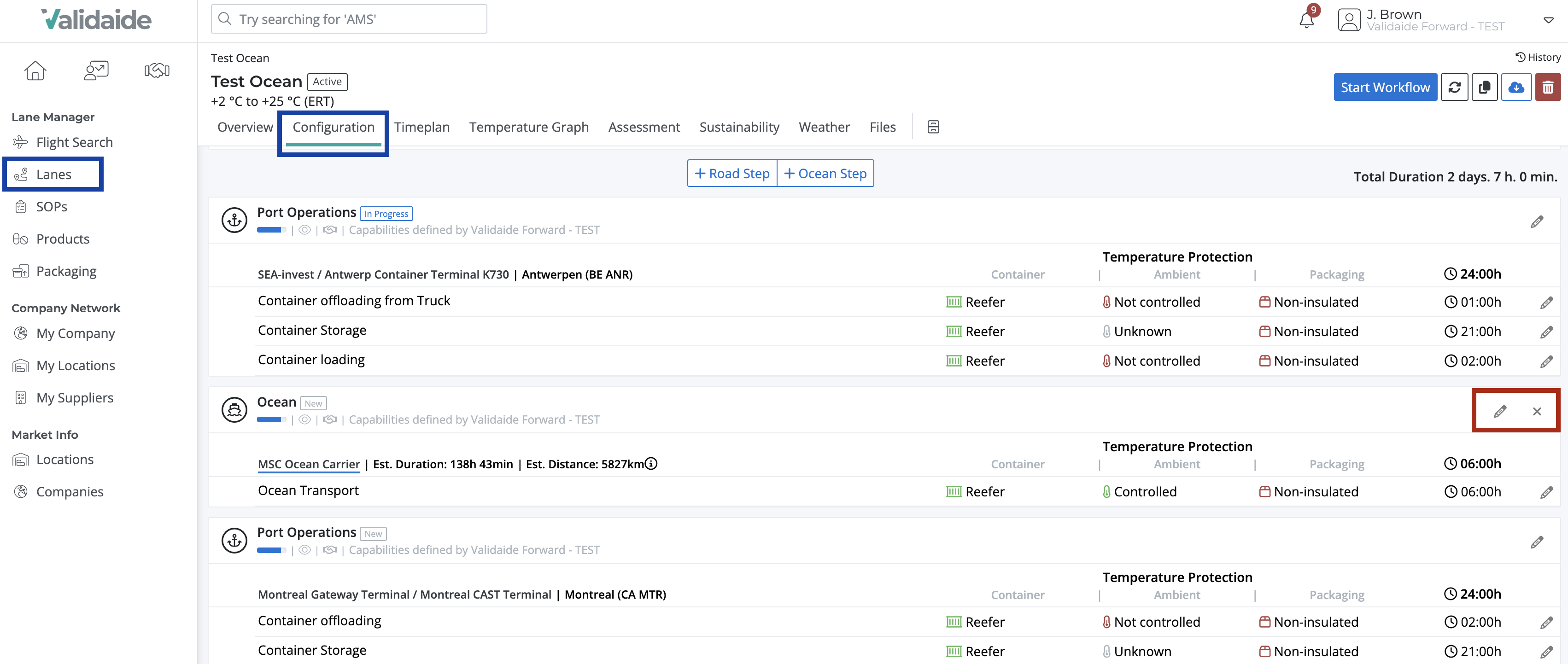1568x664 pixels.
Task: Open Lanes in Lane Manager
Action: pyautogui.click(x=53, y=175)
